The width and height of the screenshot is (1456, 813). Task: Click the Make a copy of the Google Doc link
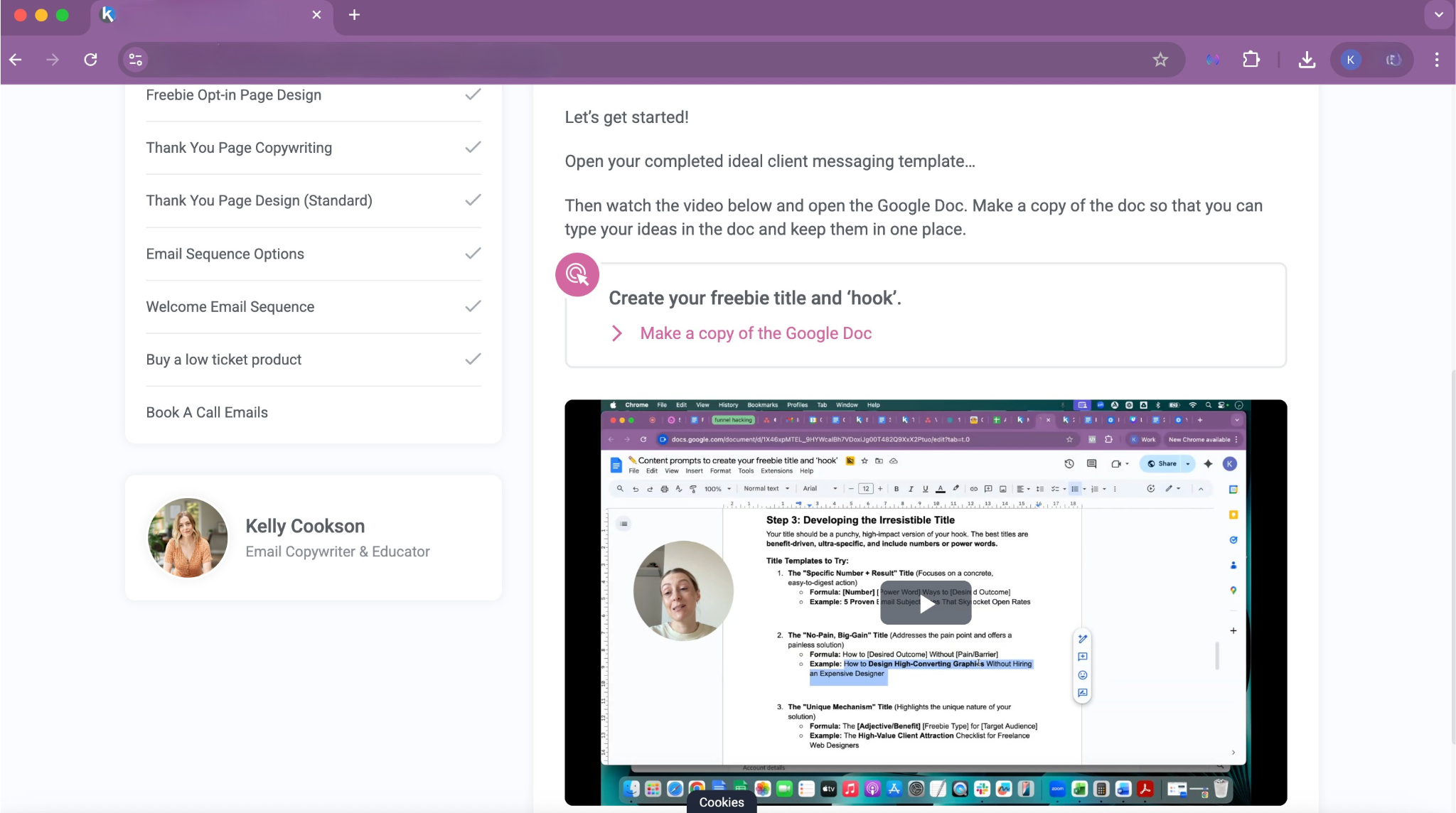755,333
